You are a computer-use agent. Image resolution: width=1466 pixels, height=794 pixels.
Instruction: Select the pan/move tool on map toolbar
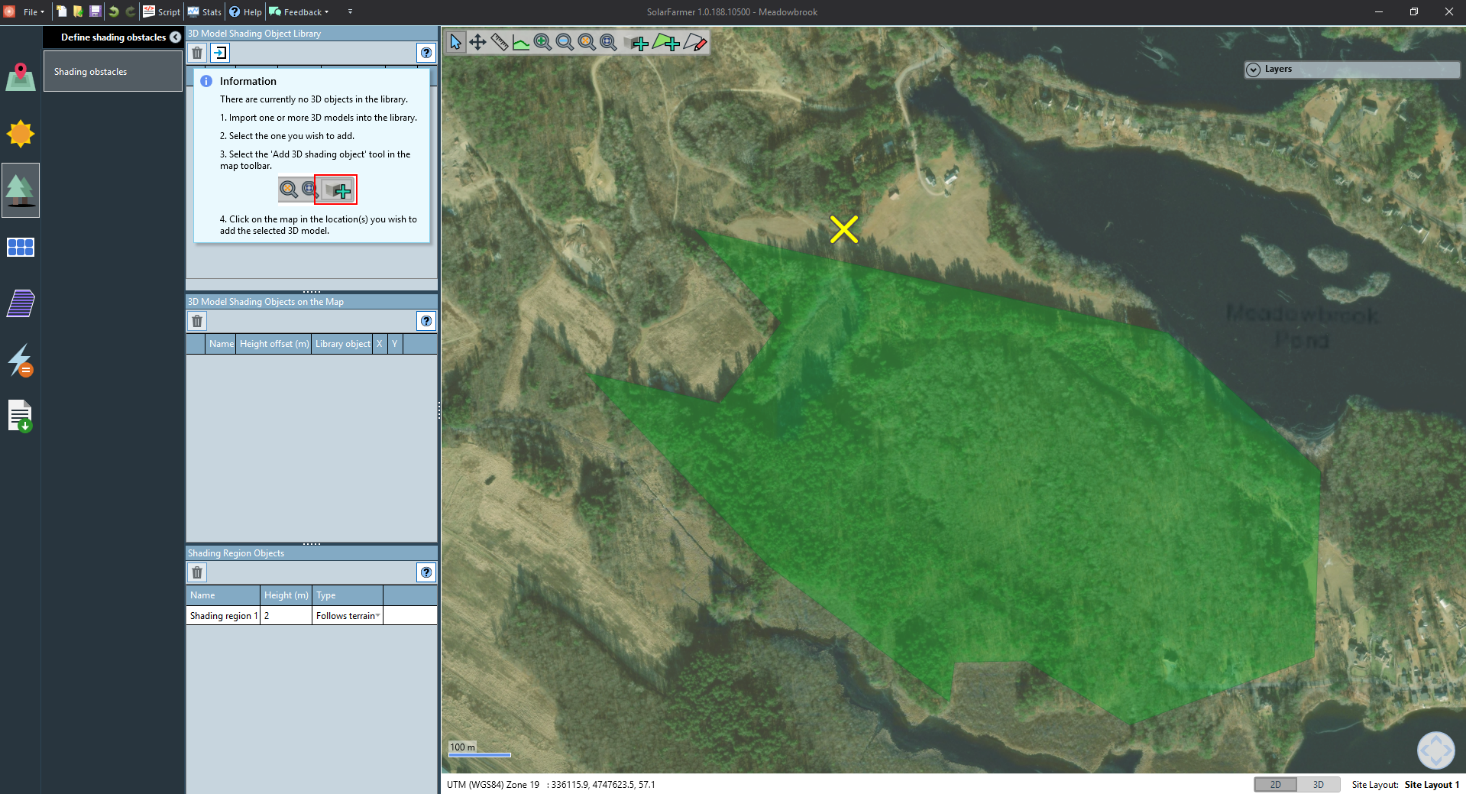[478, 42]
